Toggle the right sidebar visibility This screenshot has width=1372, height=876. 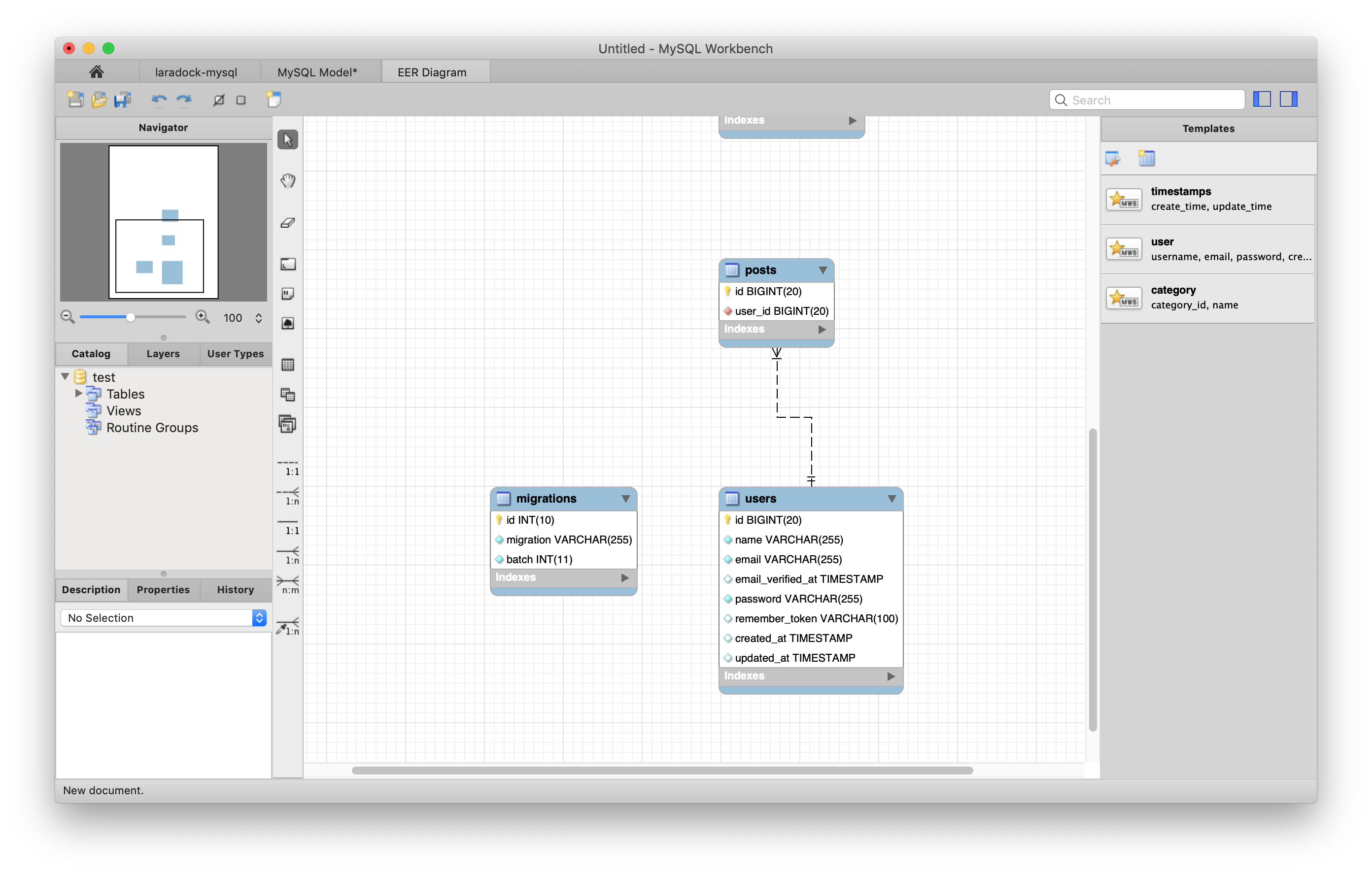pyautogui.click(x=1289, y=100)
